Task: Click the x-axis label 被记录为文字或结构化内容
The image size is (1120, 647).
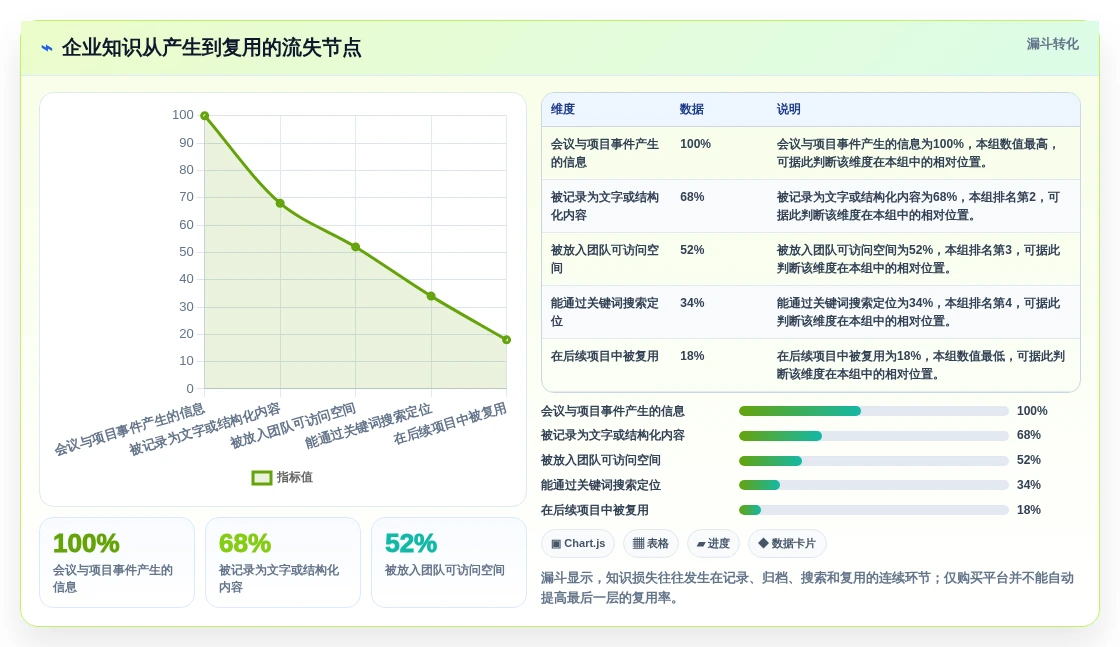Action: pos(205,429)
